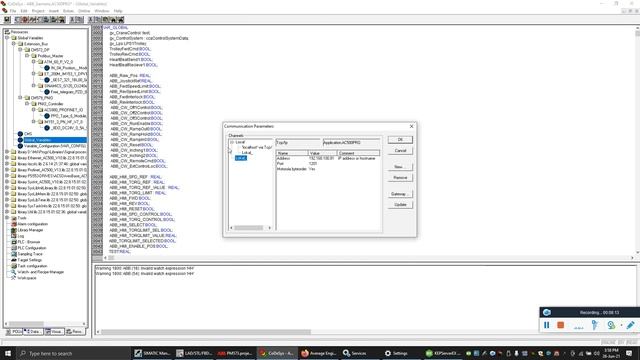The image size is (640, 360).
Task: Click the Motorola byteorder row
Action: click(x=328, y=169)
